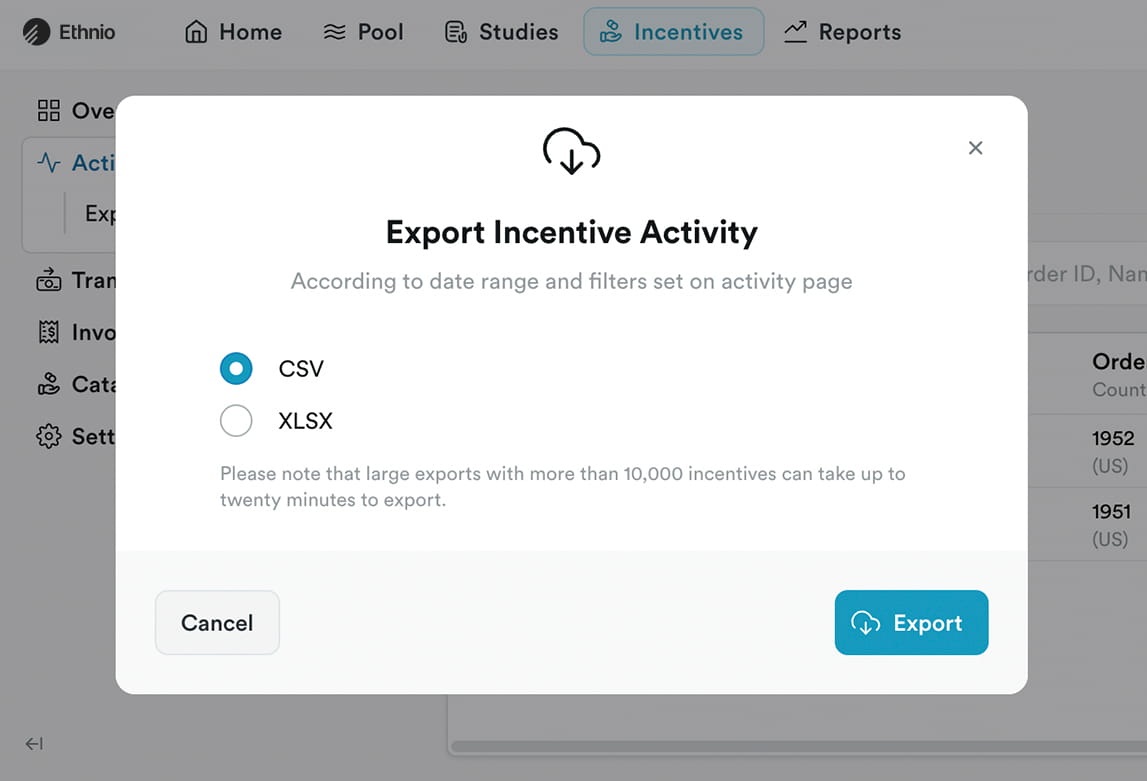Screen dimensions: 1147x781
Task: Open Reports from the top navigation
Action: click(x=843, y=32)
